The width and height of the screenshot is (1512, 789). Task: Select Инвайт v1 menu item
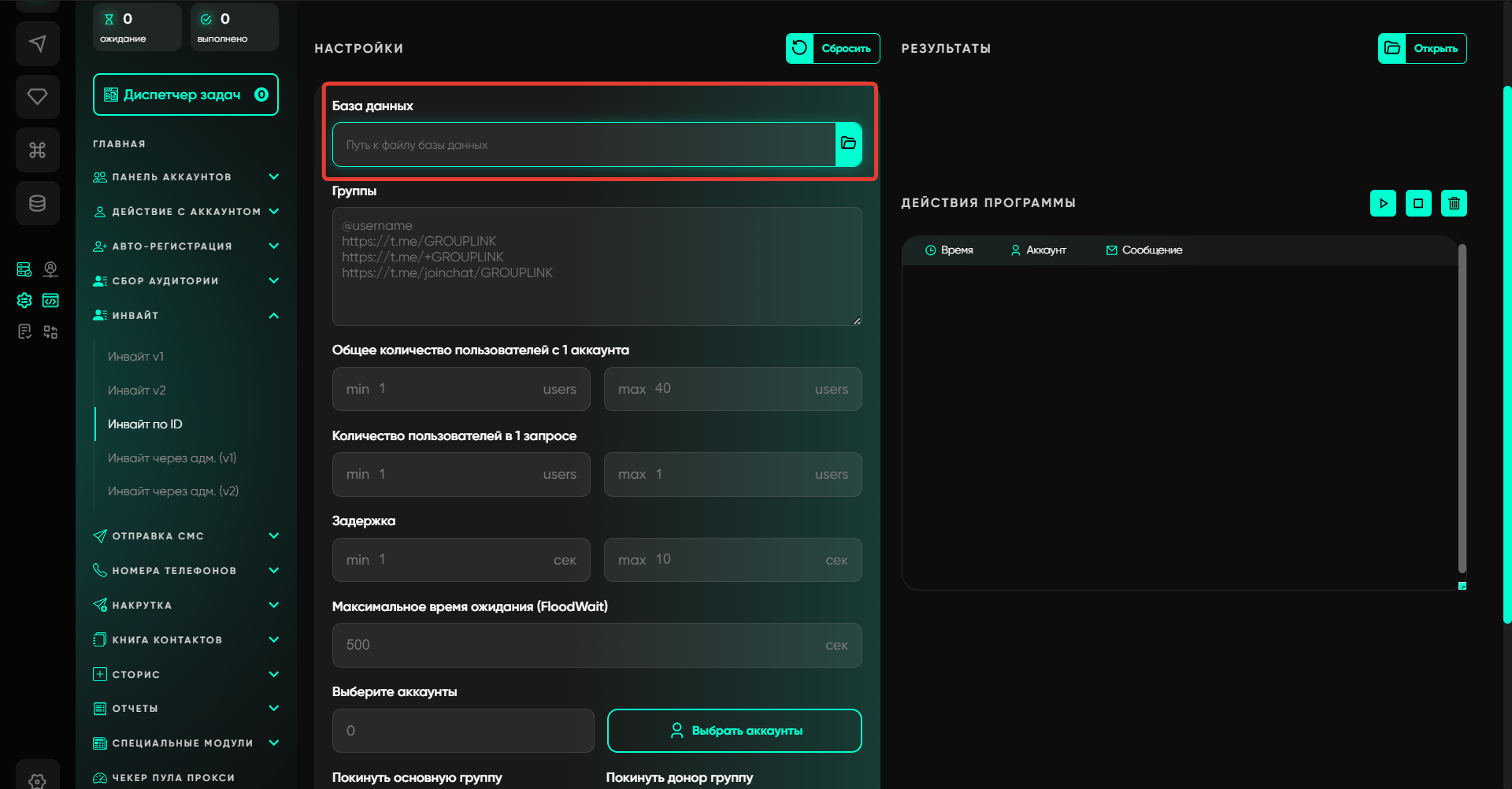click(x=135, y=357)
